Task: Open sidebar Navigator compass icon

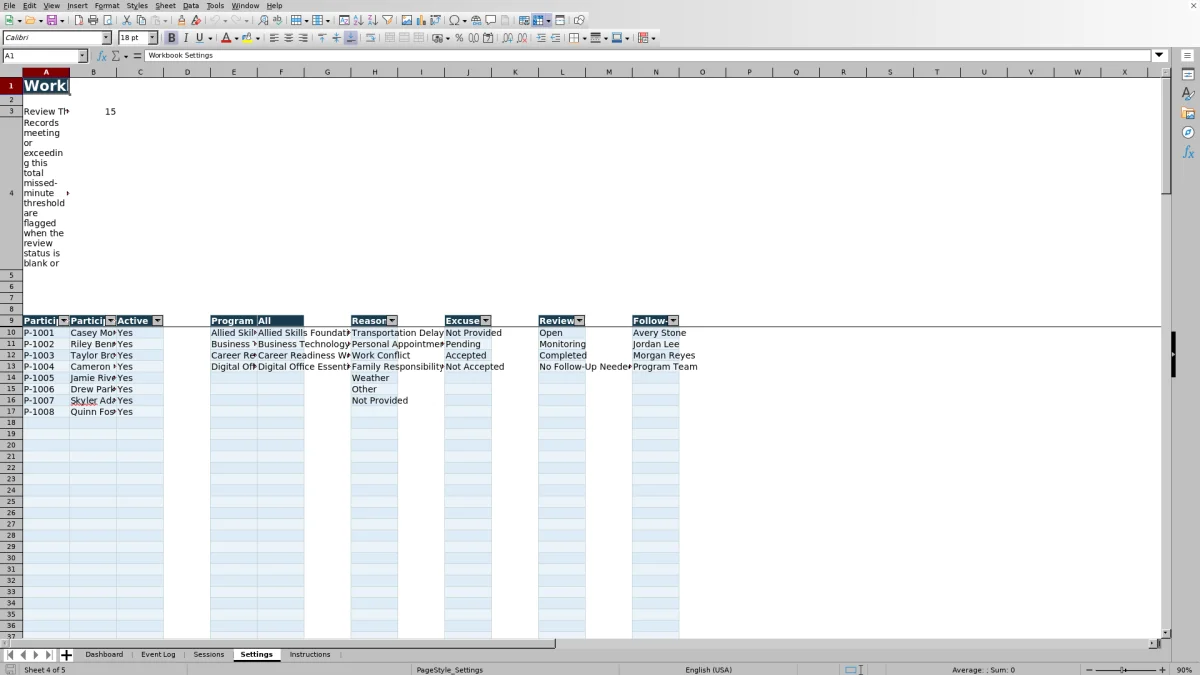Action: pos(1188,132)
